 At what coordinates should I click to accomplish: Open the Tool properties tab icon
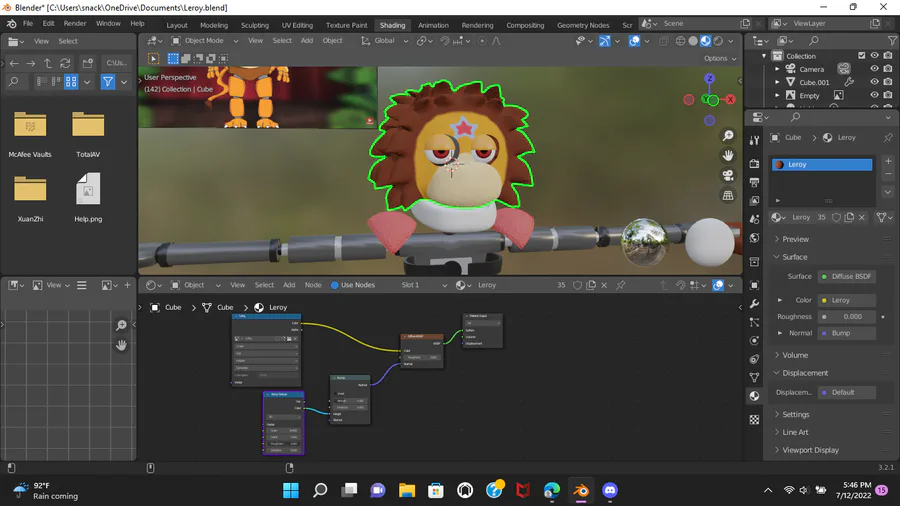754,140
